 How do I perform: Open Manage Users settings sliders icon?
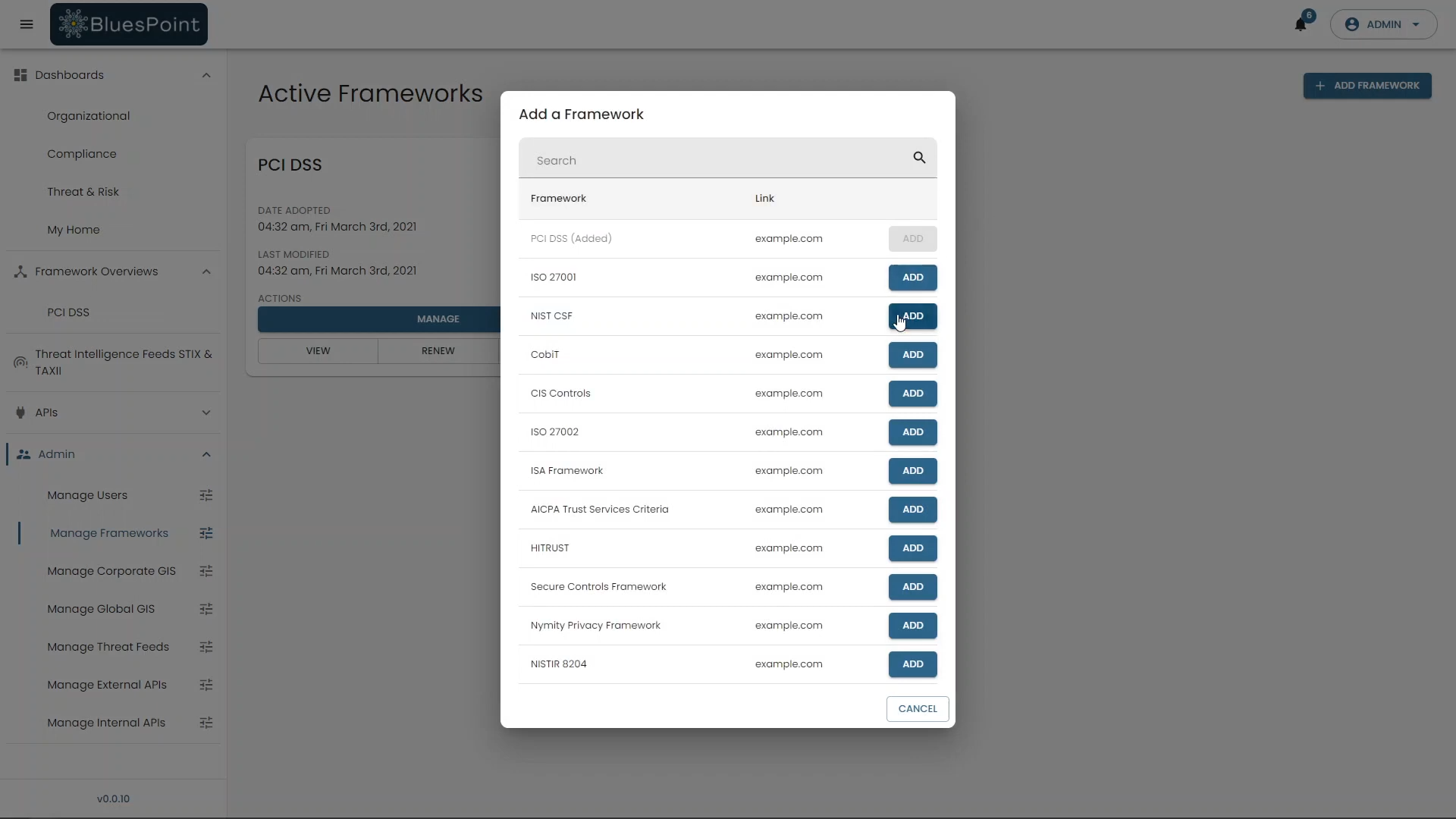pyautogui.click(x=206, y=495)
